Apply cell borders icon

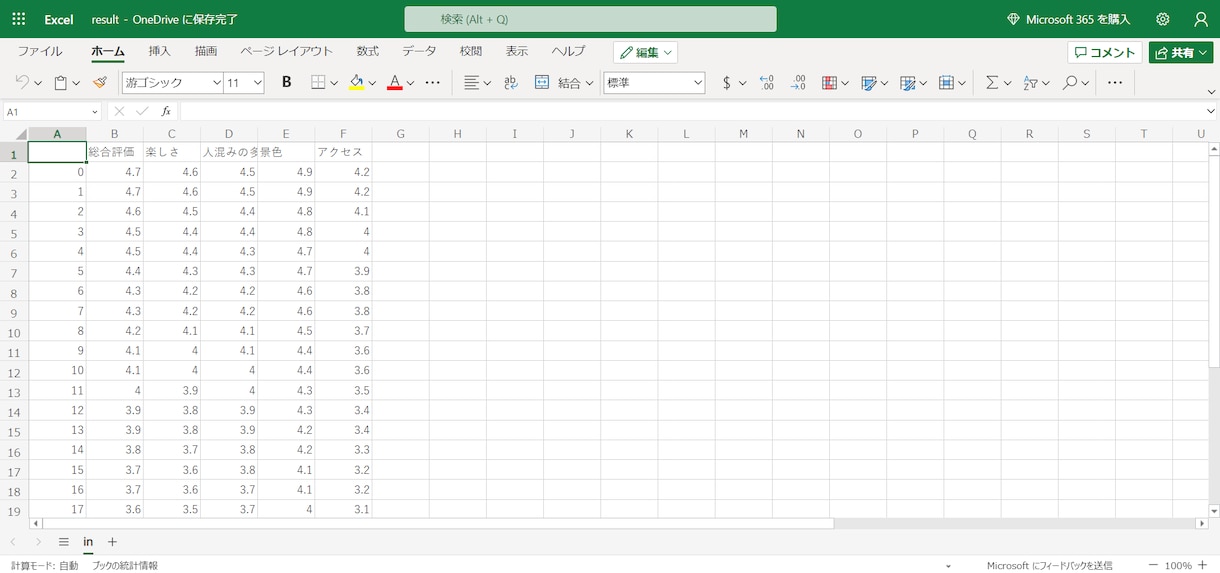tap(318, 83)
